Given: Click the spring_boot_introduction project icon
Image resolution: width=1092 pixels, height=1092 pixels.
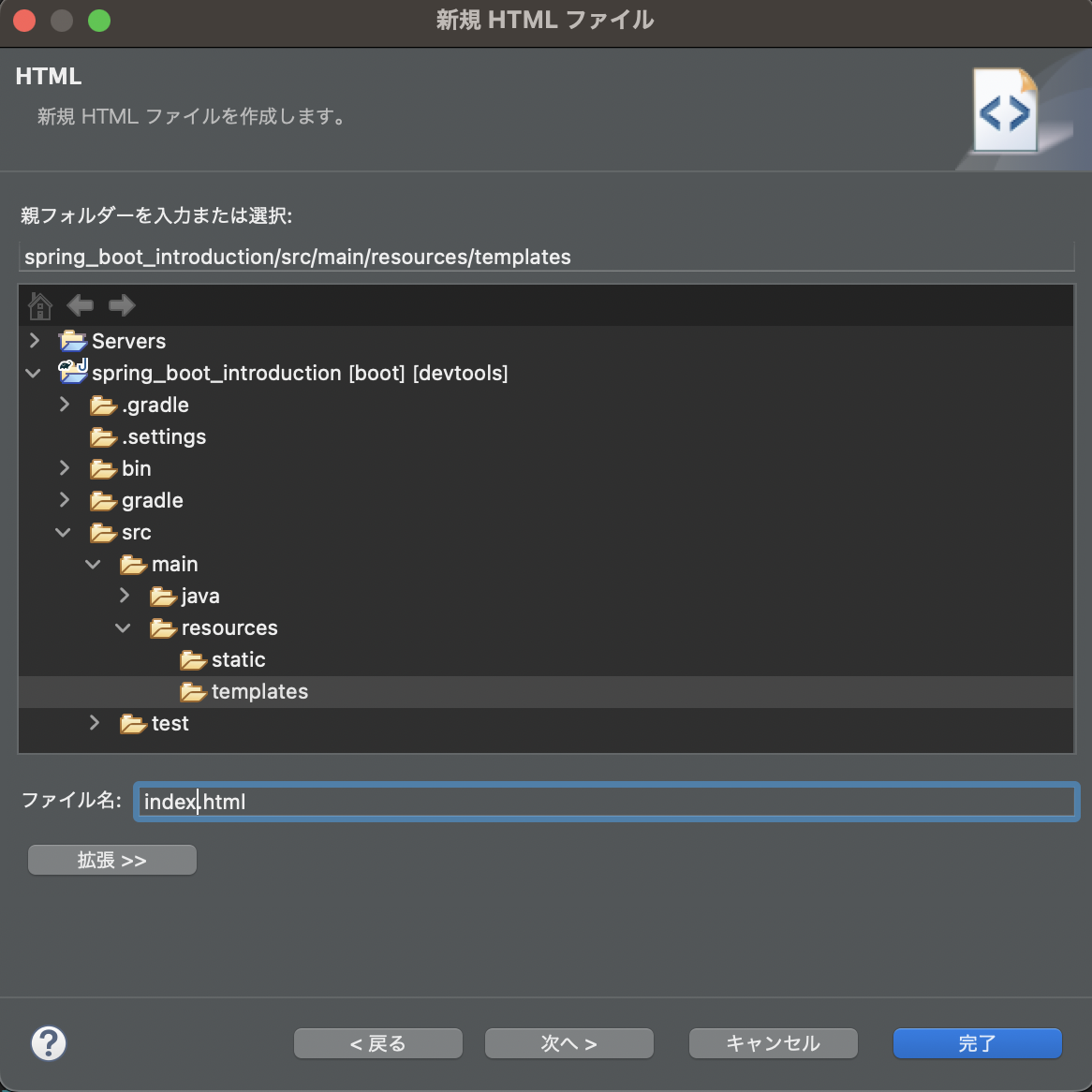Looking at the screenshot, I should pyautogui.click(x=73, y=372).
